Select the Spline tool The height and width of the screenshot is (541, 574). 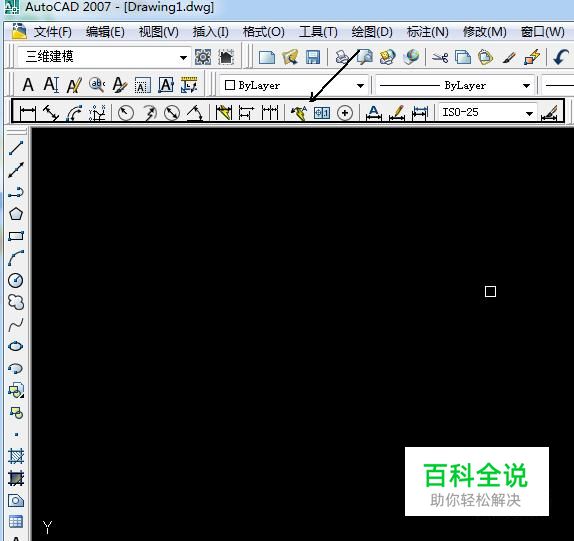click(16, 325)
